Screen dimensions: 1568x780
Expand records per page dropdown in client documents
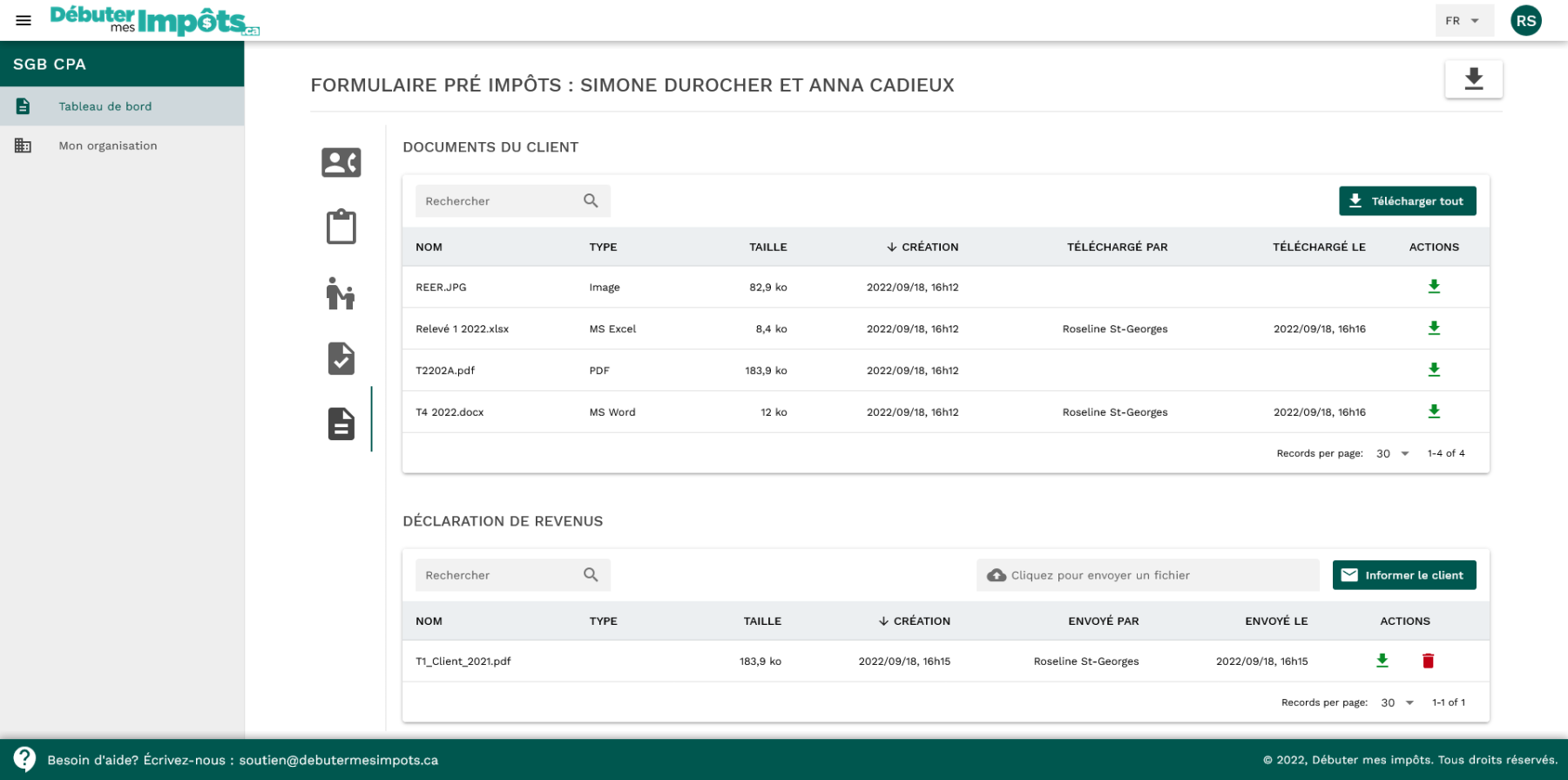click(1393, 453)
